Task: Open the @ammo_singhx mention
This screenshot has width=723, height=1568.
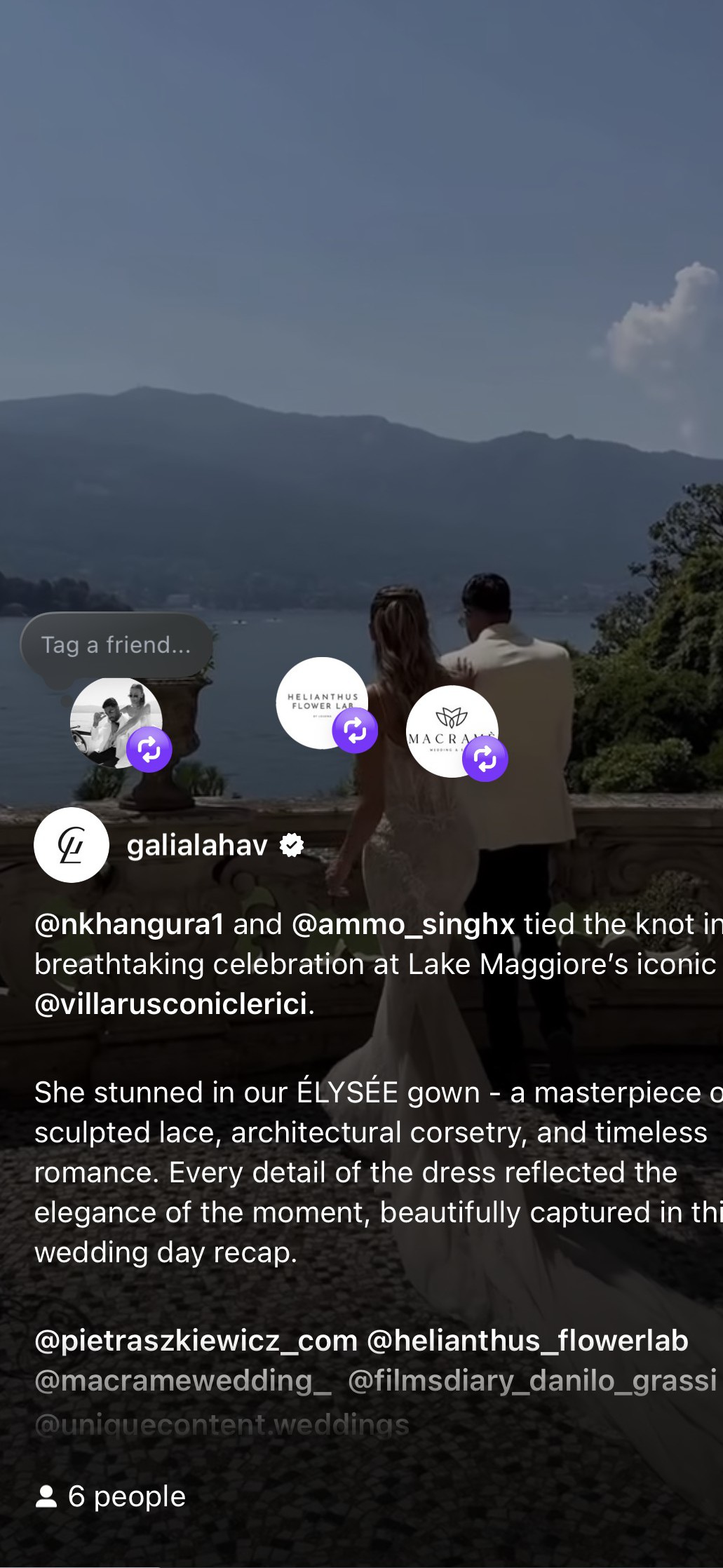Action: coord(403,924)
